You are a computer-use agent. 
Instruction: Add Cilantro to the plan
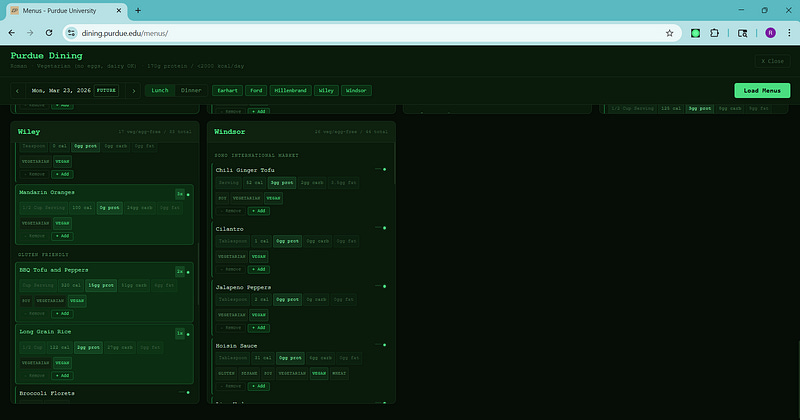coord(259,269)
